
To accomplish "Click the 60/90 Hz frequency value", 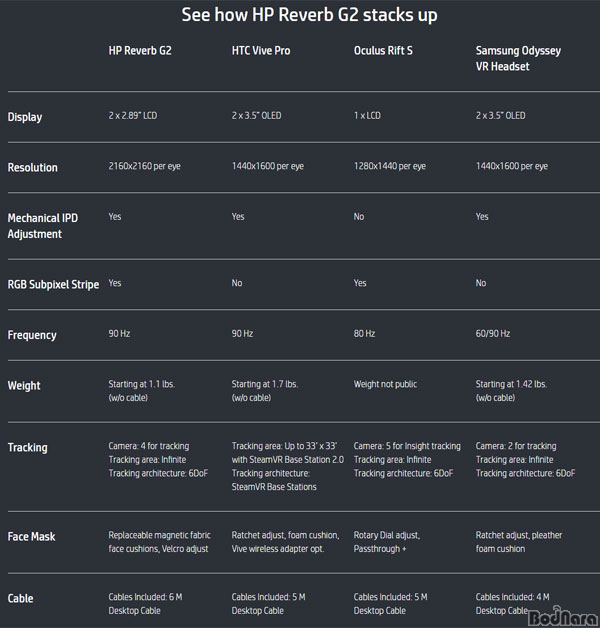I will tap(493, 333).
